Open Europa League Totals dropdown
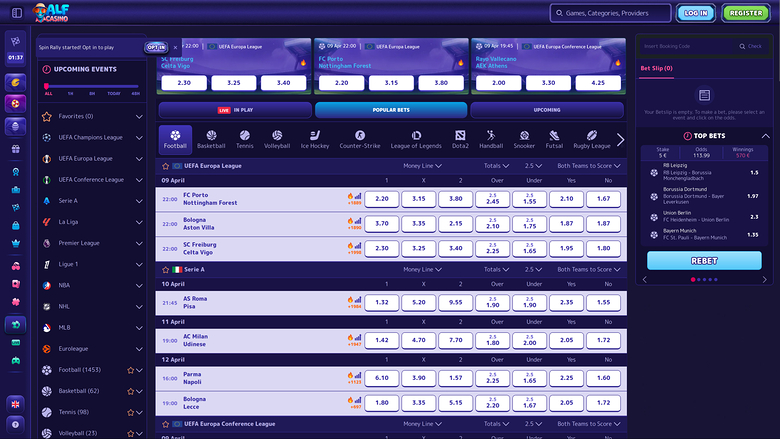Screen dimensions: 780x439 [496, 166]
